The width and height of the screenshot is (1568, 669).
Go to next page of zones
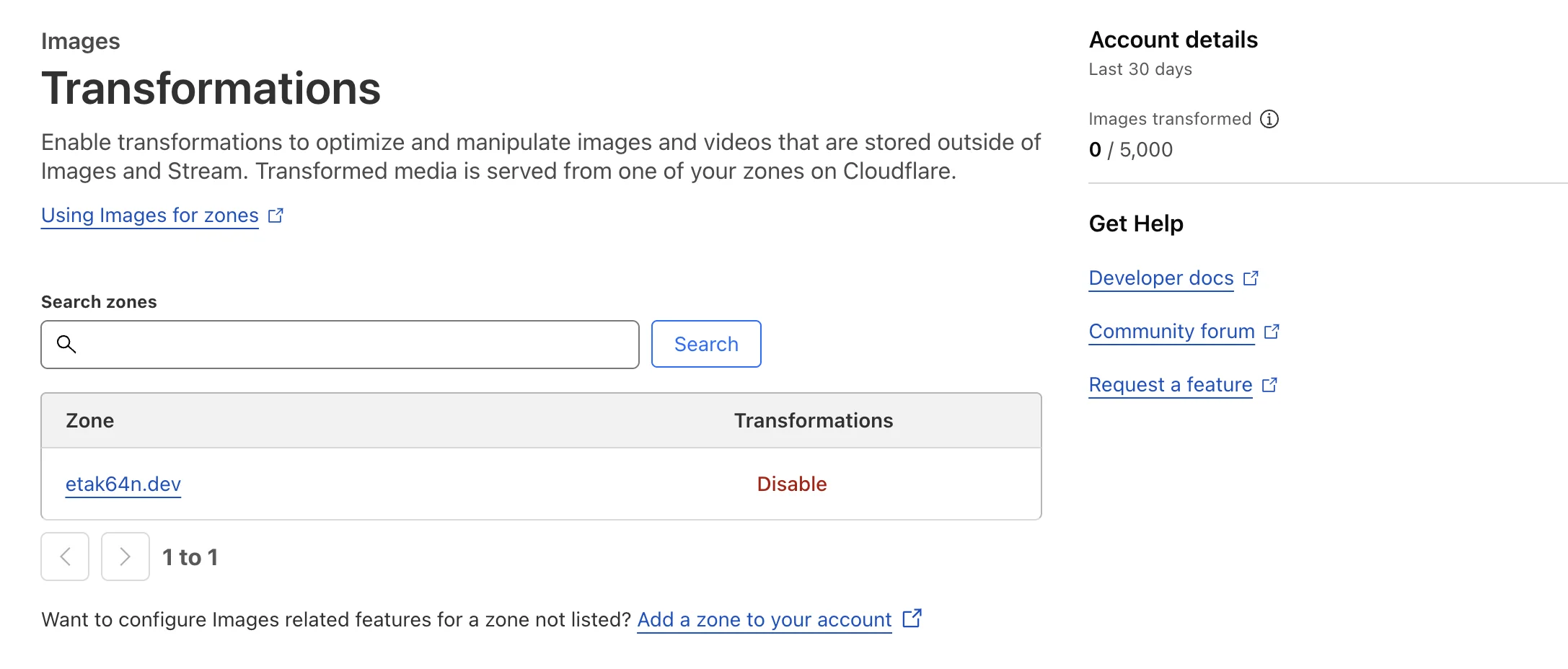[x=125, y=557]
